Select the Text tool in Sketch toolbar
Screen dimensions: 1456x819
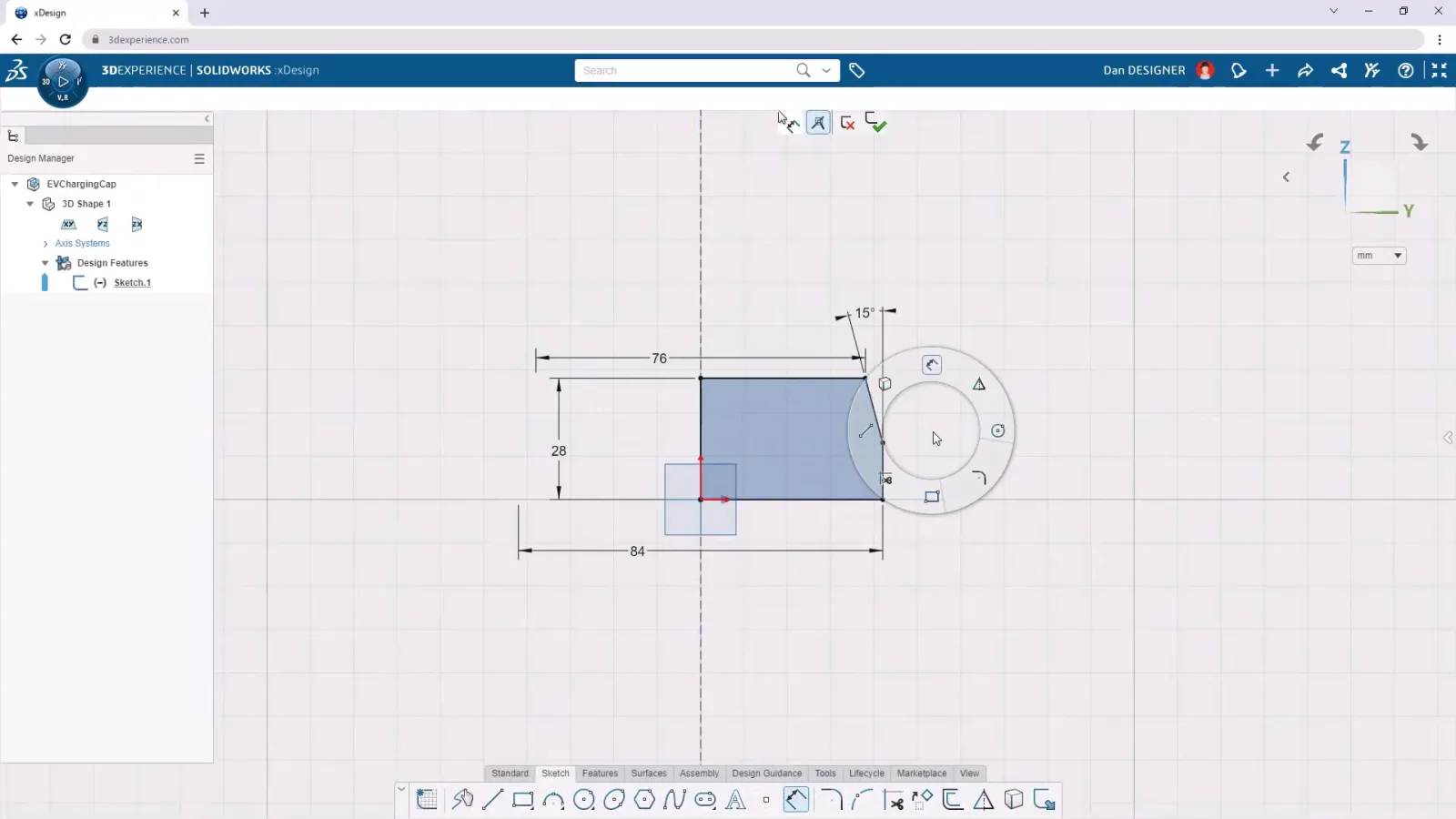[735, 800]
